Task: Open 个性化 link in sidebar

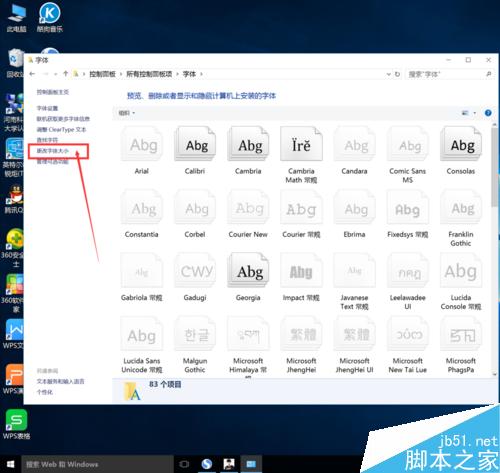Action: 44,392
